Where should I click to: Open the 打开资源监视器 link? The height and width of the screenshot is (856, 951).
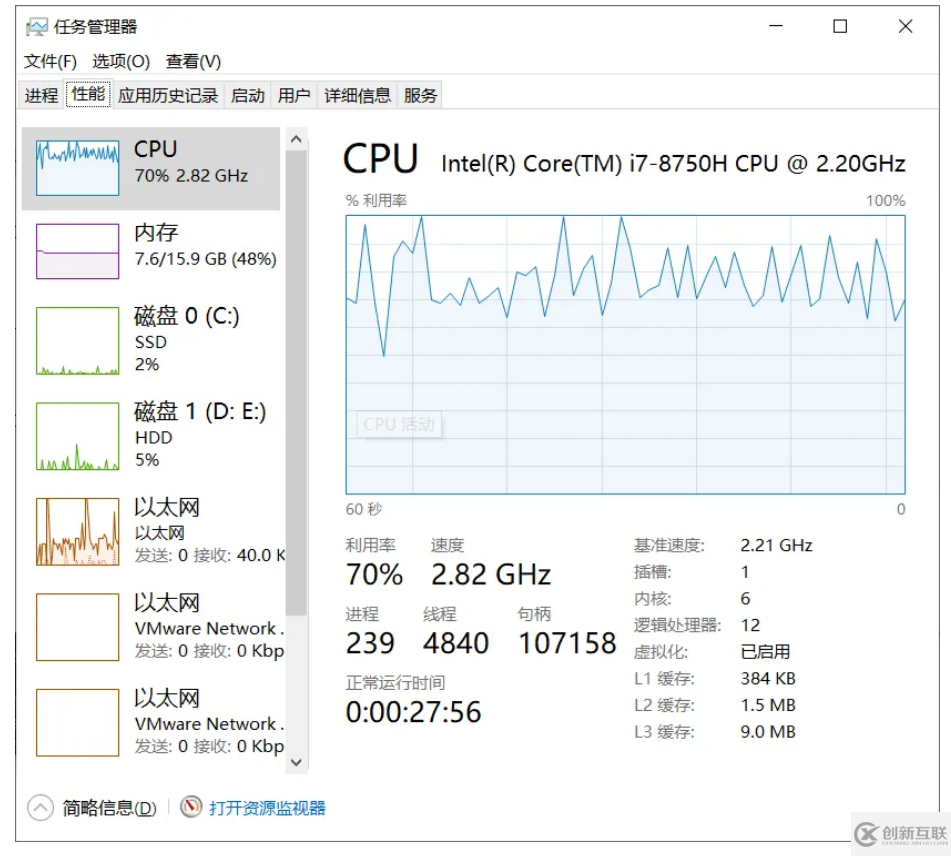click(267, 808)
